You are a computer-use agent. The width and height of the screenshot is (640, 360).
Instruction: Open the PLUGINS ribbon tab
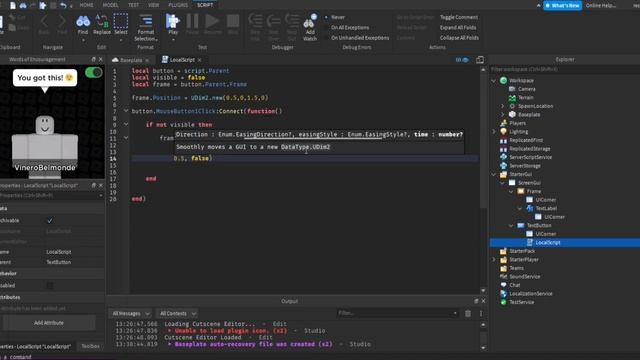[x=178, y=5]
